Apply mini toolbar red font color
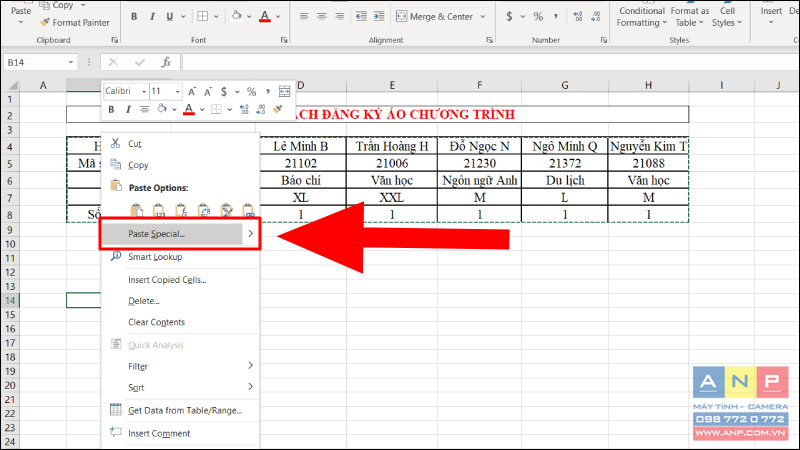The width and height of the screenshot is (800, 450). (189, 109)
